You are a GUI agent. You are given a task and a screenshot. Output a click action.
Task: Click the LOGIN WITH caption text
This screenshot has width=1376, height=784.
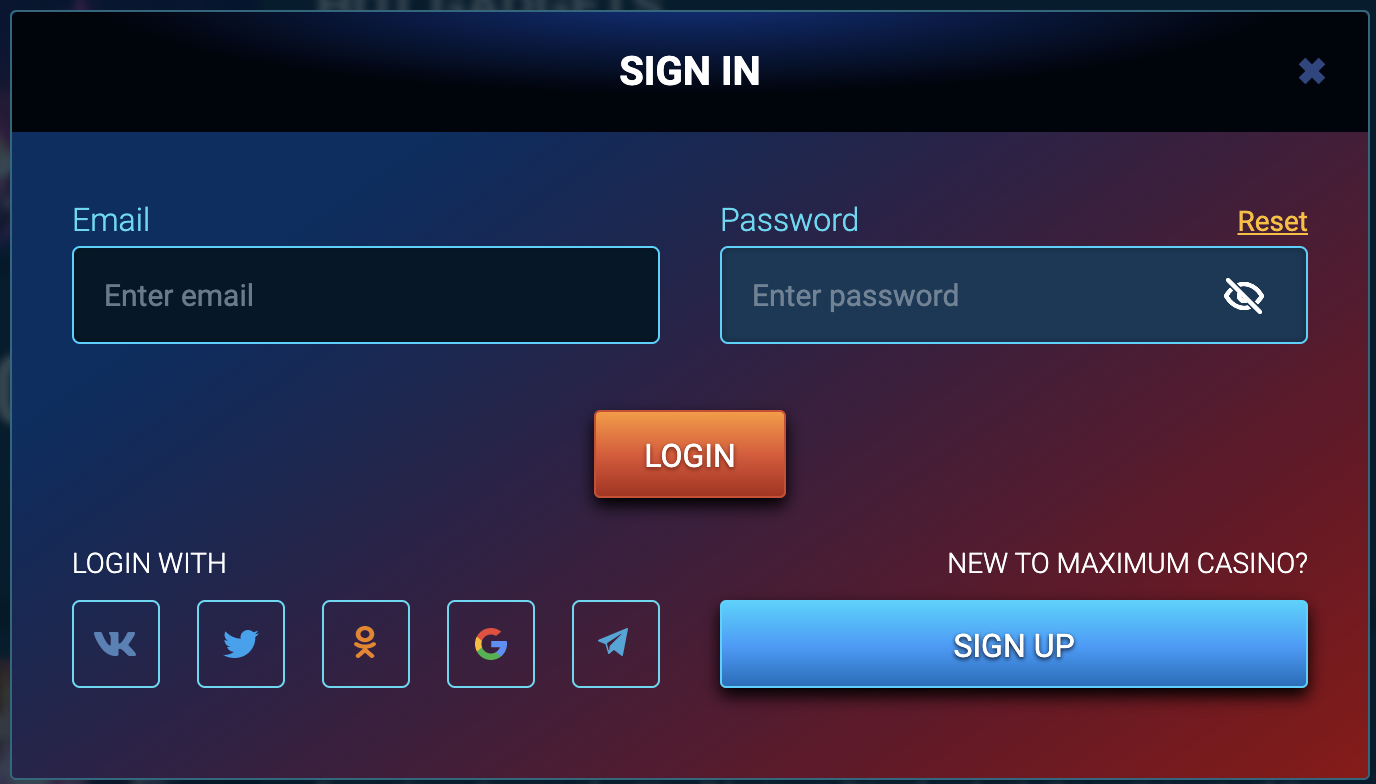[149, 564]
